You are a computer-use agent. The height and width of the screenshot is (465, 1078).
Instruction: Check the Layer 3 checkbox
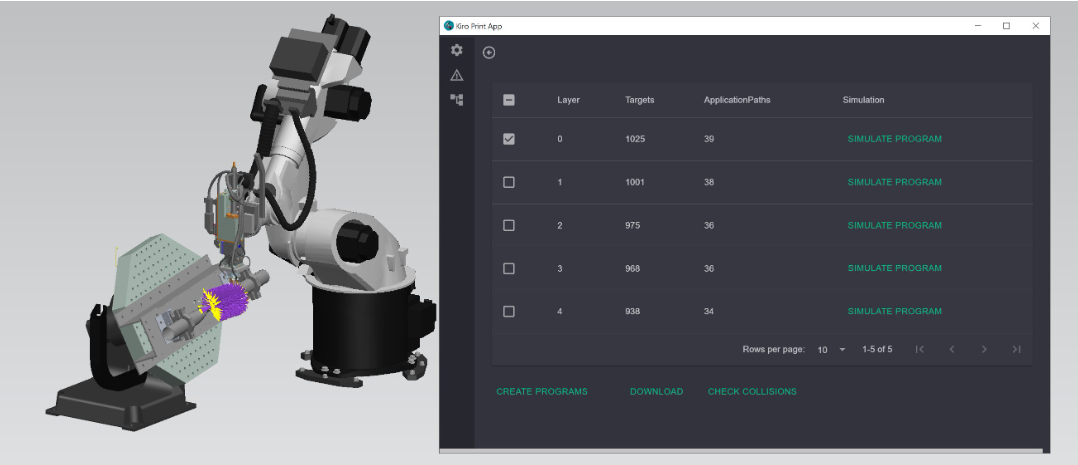point(509,268)
